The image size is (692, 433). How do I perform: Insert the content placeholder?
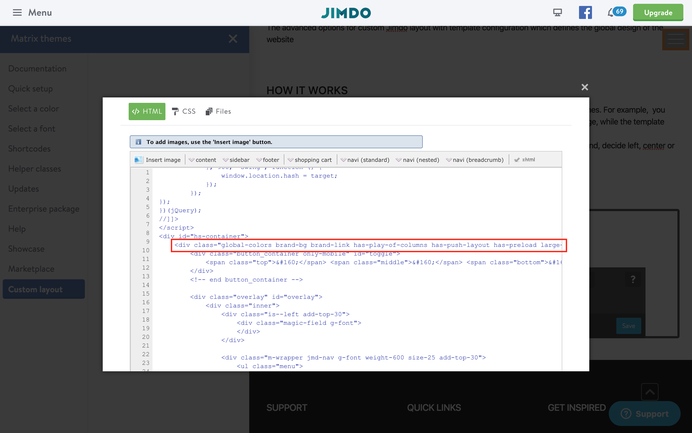(203, 160)
